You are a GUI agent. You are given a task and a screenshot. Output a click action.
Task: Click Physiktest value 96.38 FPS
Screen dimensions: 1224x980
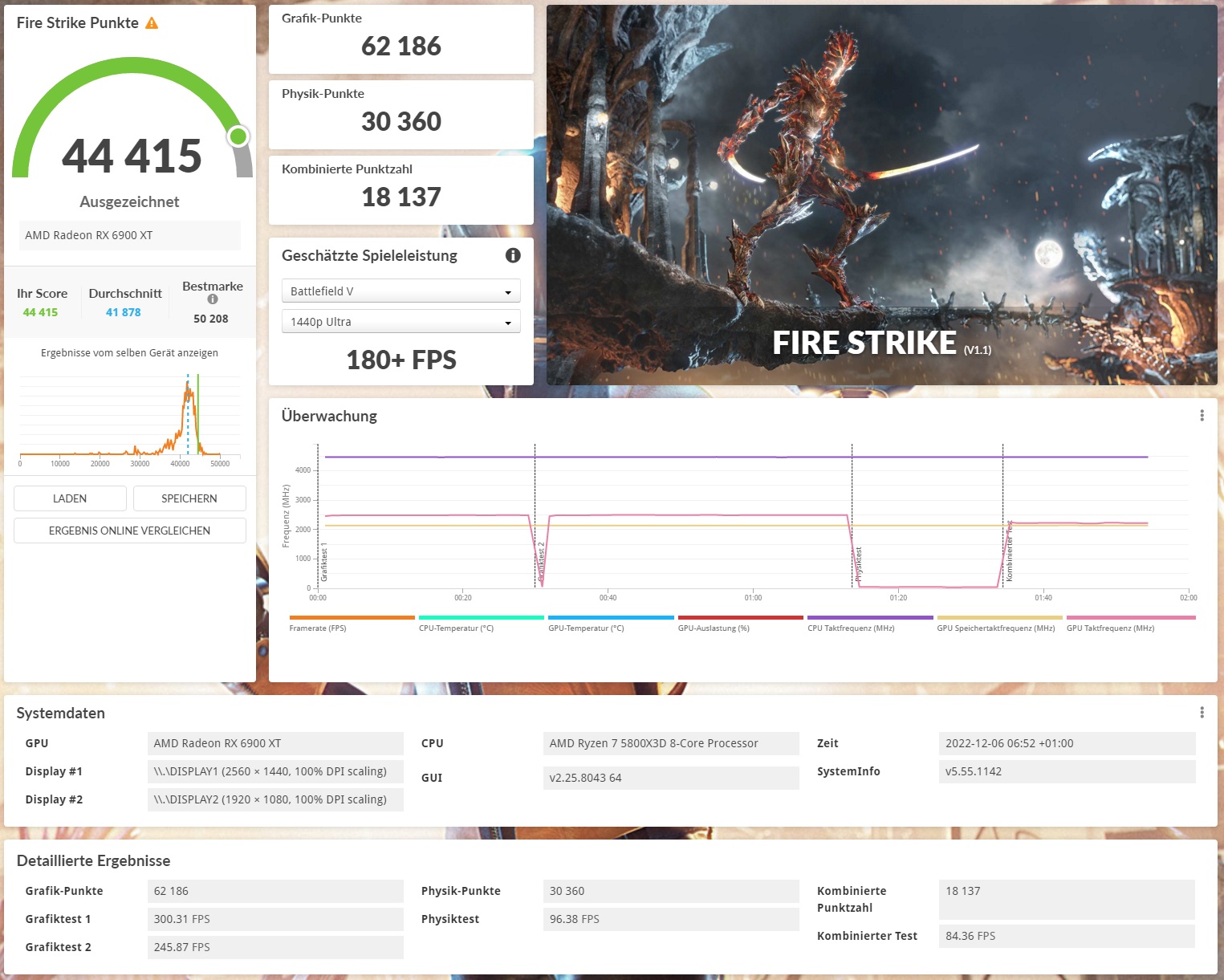click(671, 919)
